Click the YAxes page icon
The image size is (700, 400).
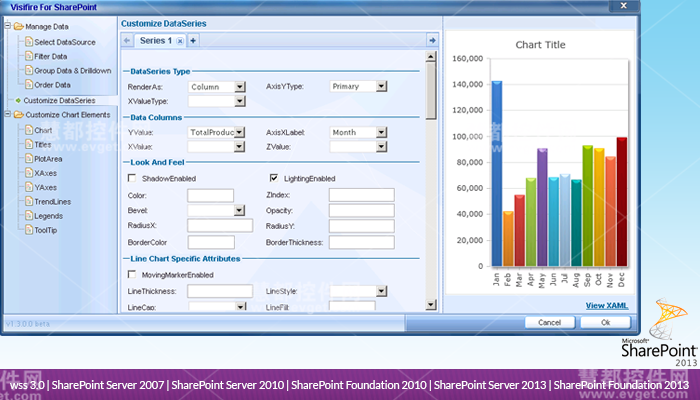[29, 187]
